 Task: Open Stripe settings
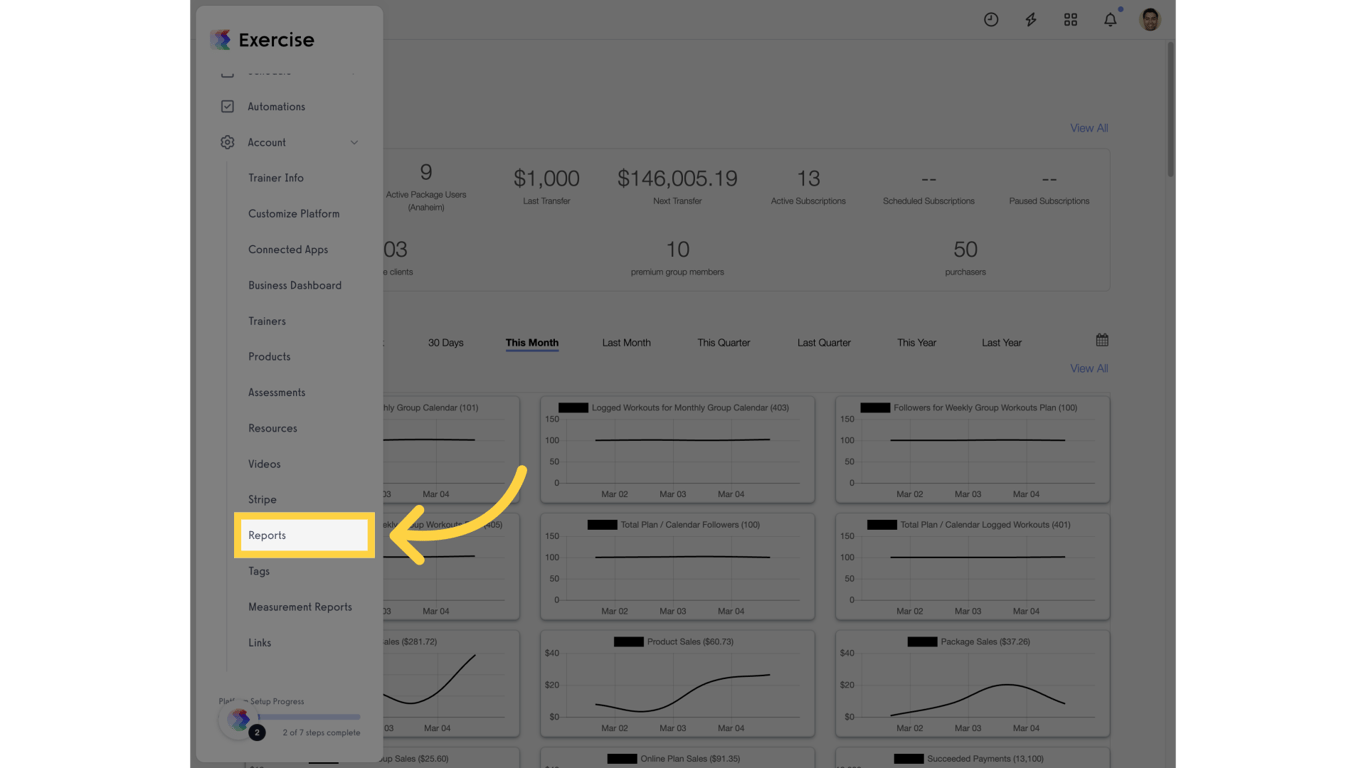click(x=262, y=500)
